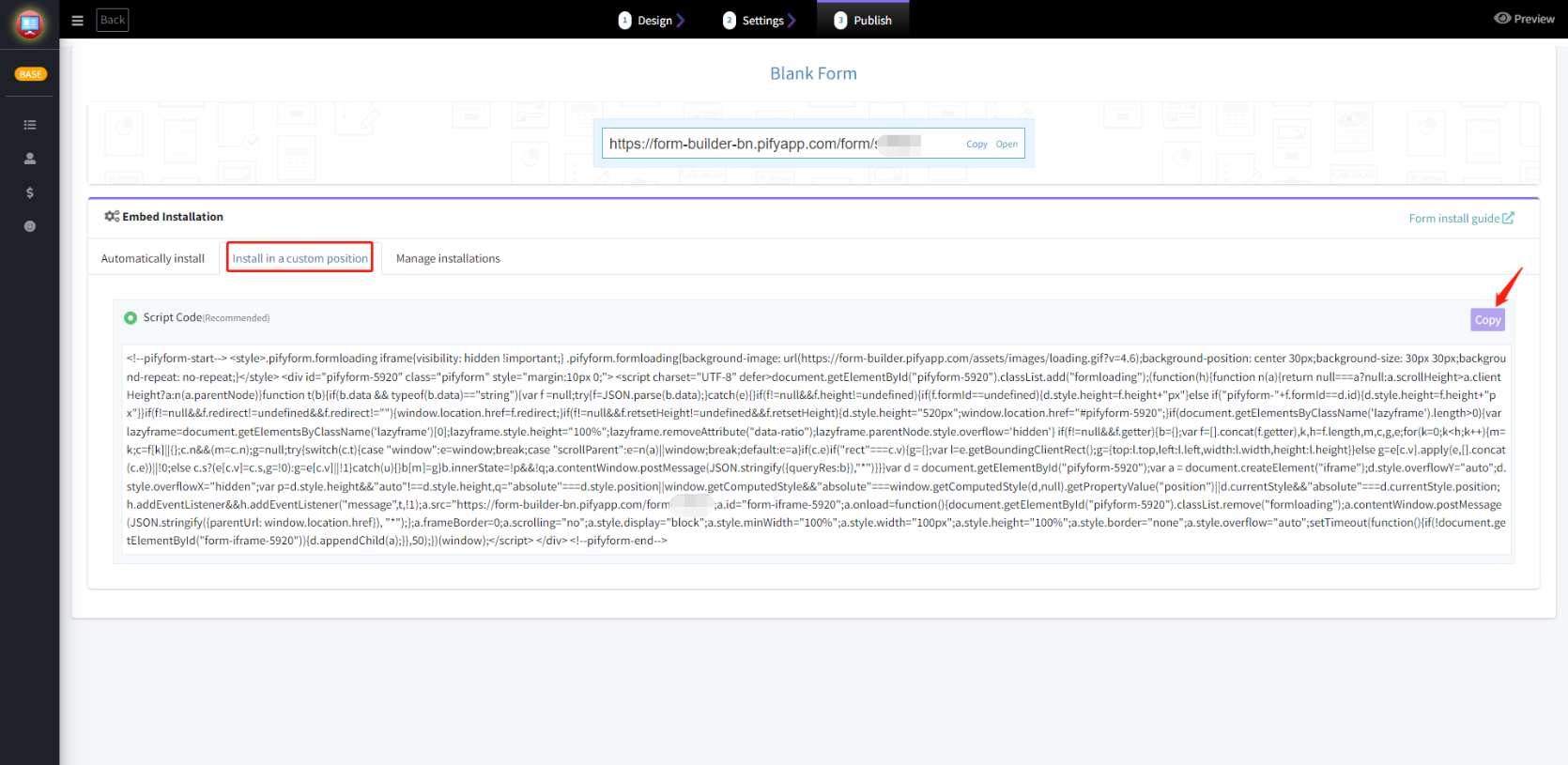
Task: Open the hamburger menu icon
Action: tap(78, 20)
